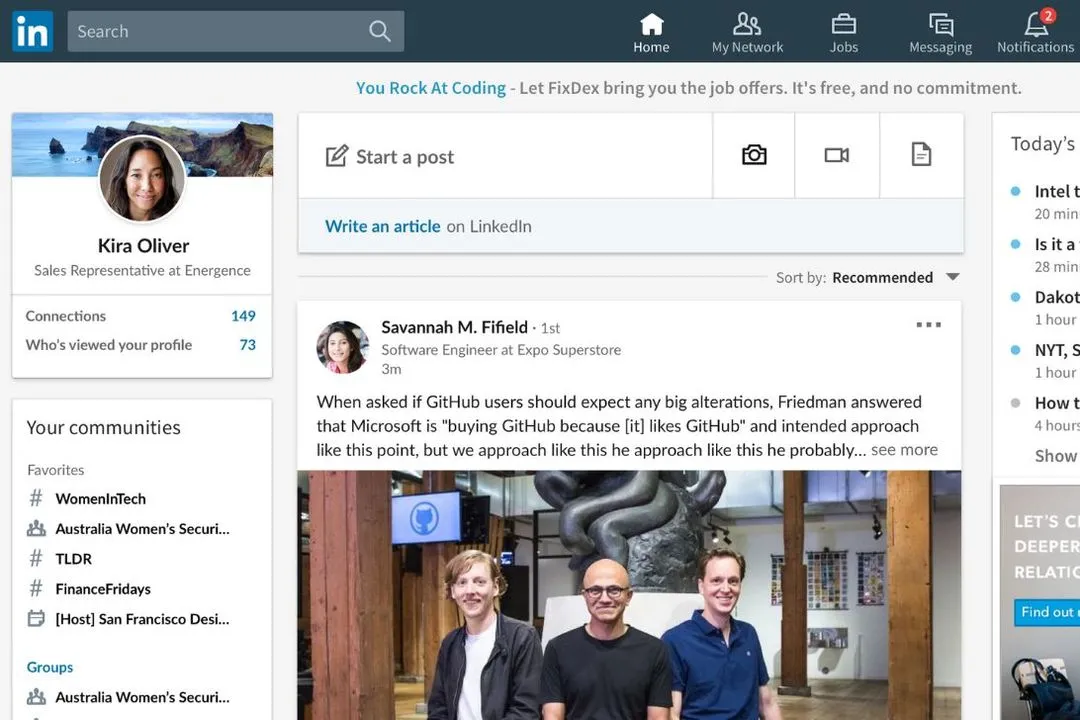Image resolution: width=1080 pixels, height=720 pixels.
Task: Open post options three-dot menu
Action: coord(928,325)
